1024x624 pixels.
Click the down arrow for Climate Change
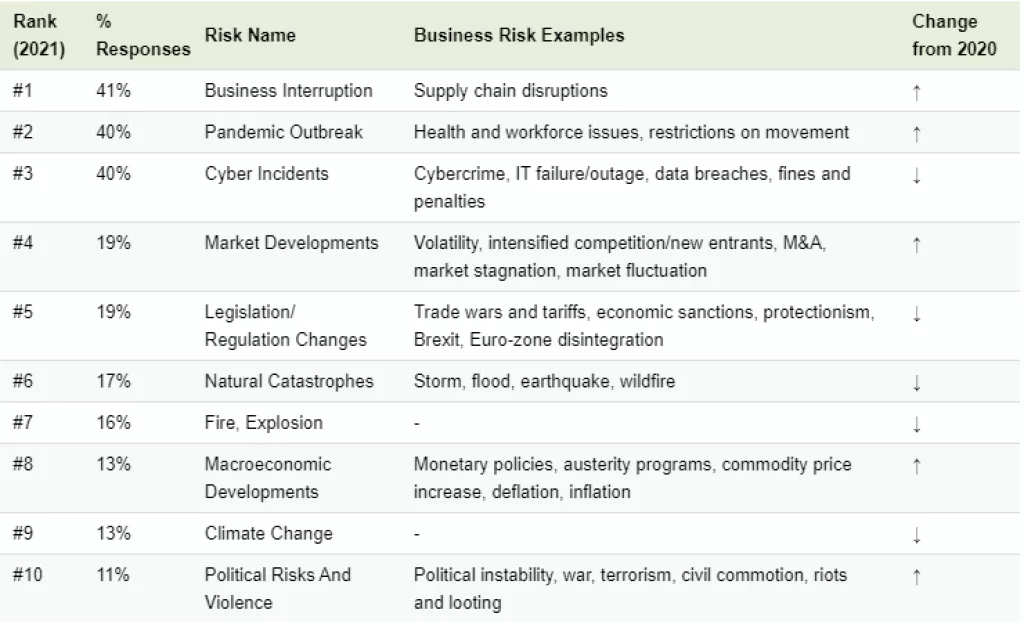pos(916,535)
